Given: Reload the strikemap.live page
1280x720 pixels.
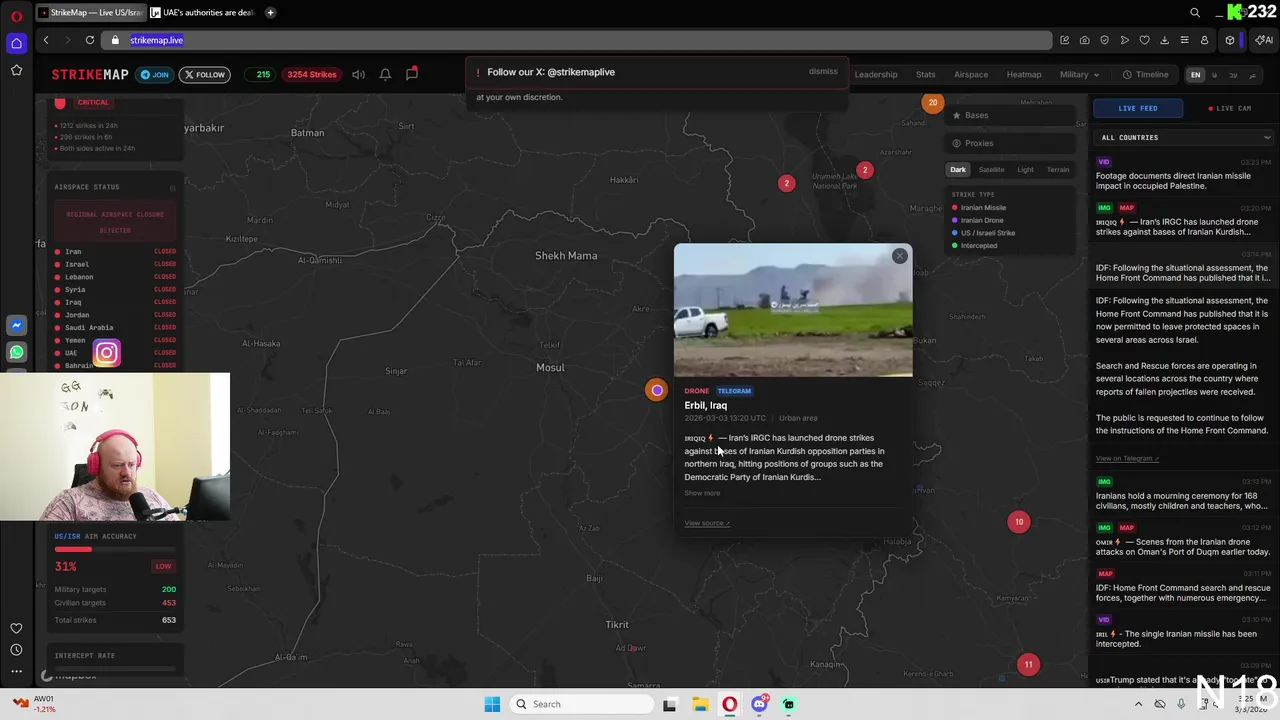Looking at the screenshot, I should 90,40.
